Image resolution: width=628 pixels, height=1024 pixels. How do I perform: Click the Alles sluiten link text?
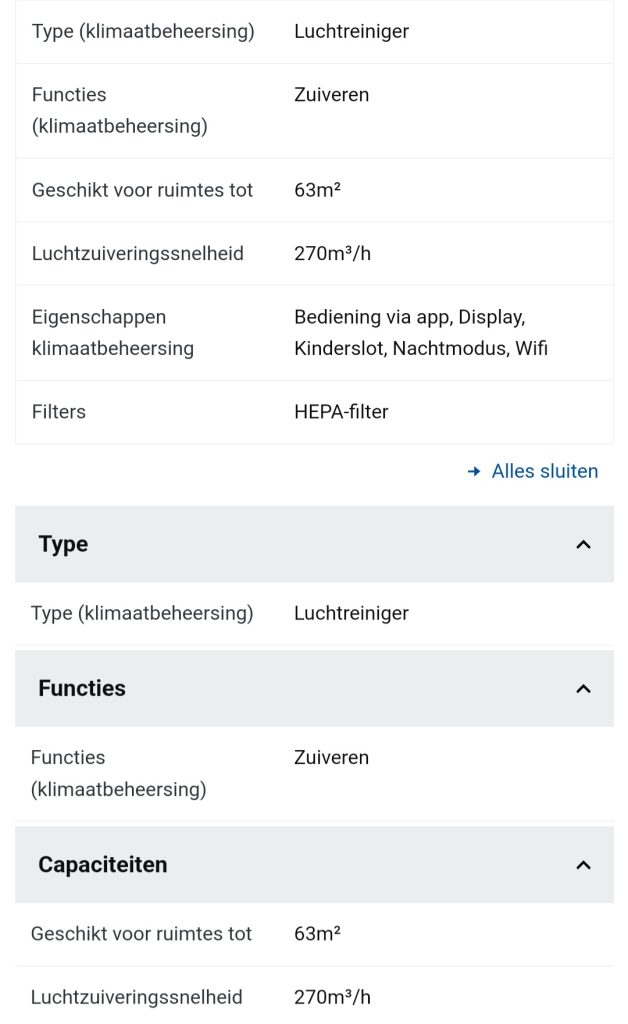(x=545, y=471)
